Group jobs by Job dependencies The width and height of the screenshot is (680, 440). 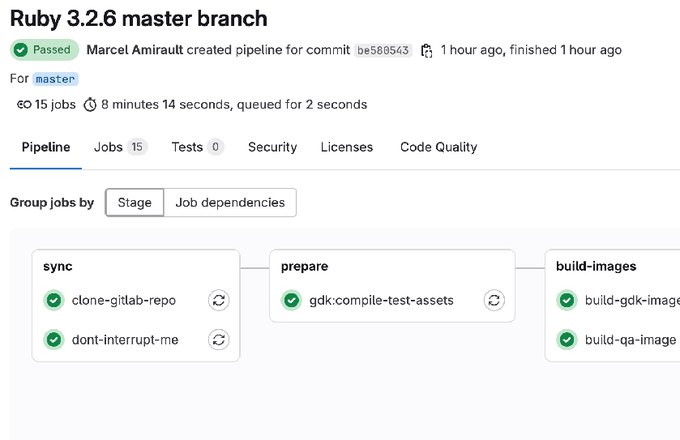pos(230,202)
